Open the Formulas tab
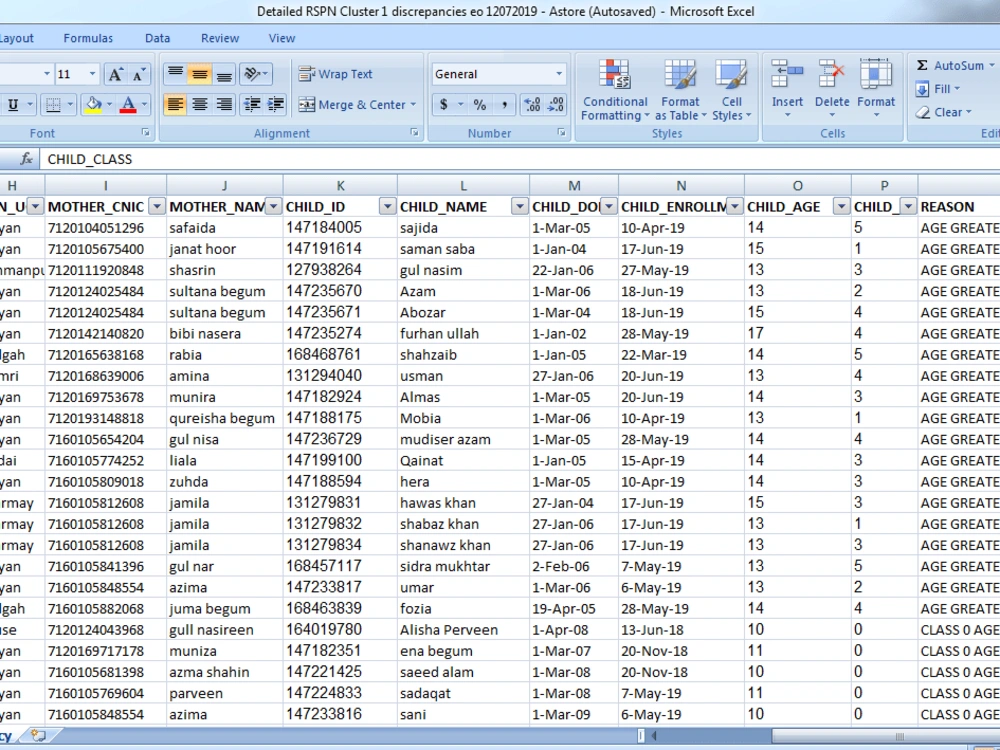This screenshot has width=1000, height=750. click(x=88, y=38)
